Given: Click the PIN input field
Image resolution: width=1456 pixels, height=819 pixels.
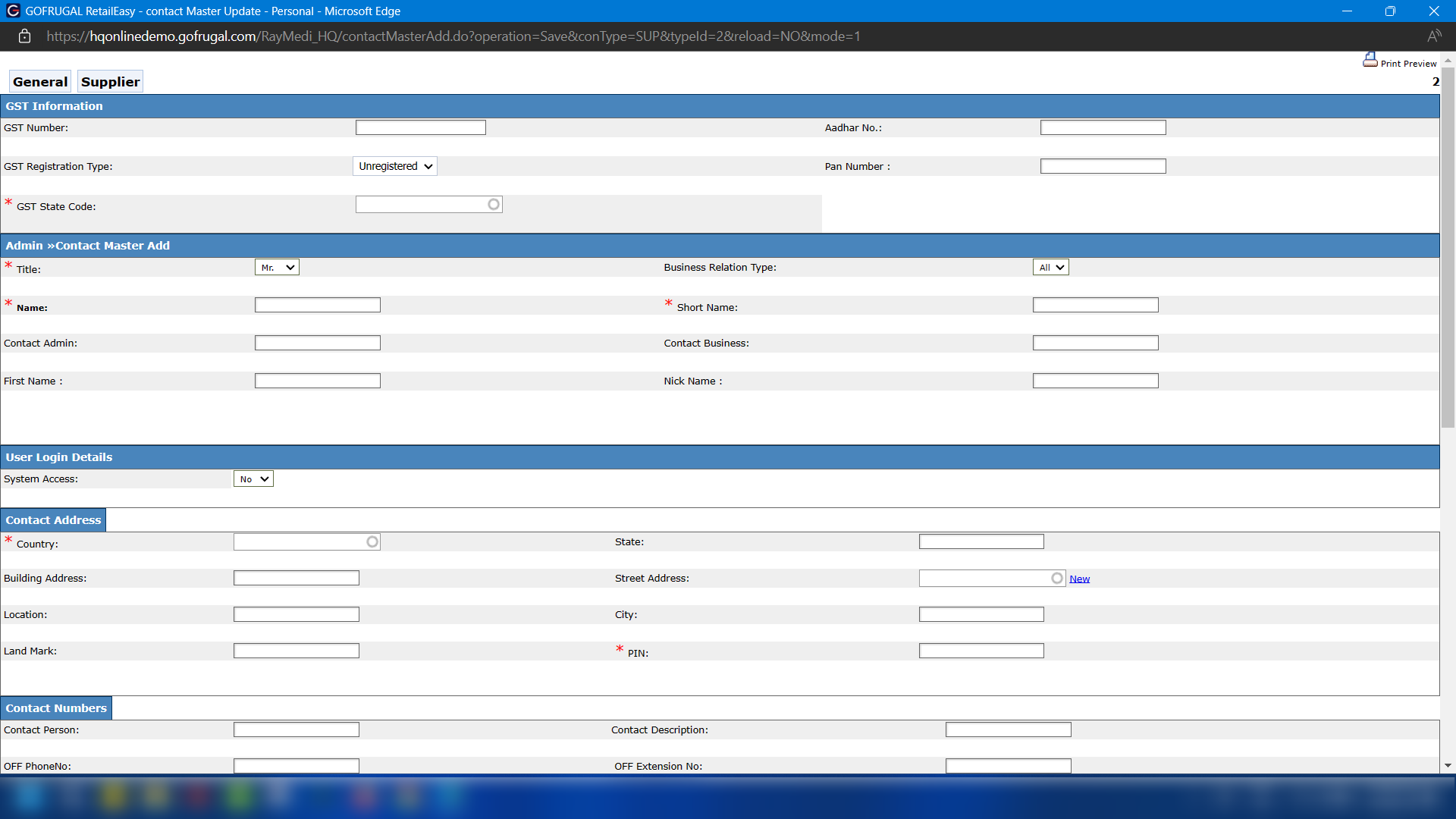Looking at the screenshot, I should (981, 651).
